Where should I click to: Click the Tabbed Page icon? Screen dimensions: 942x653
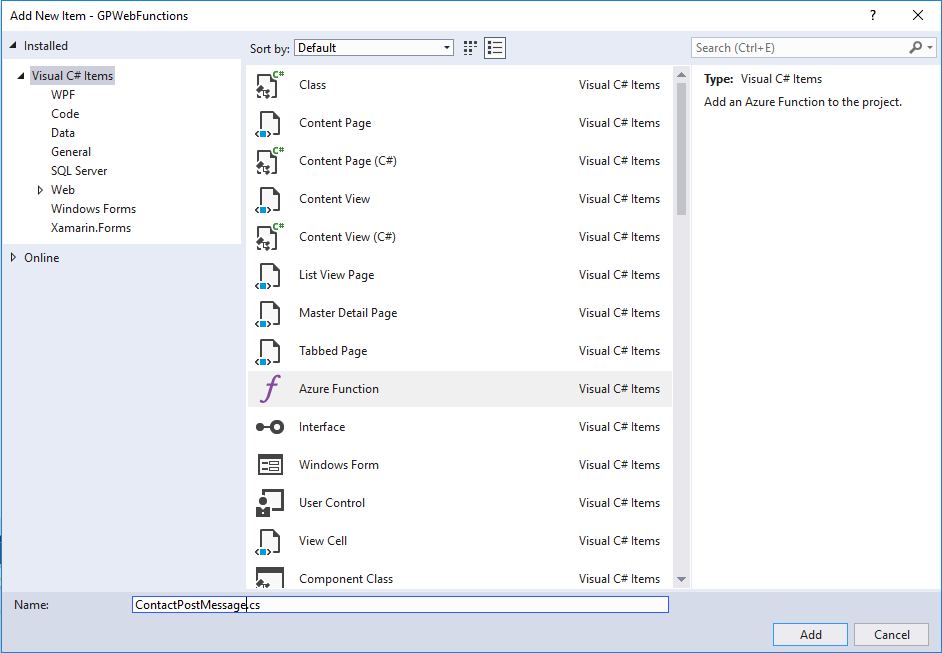[x=268, y=351]
